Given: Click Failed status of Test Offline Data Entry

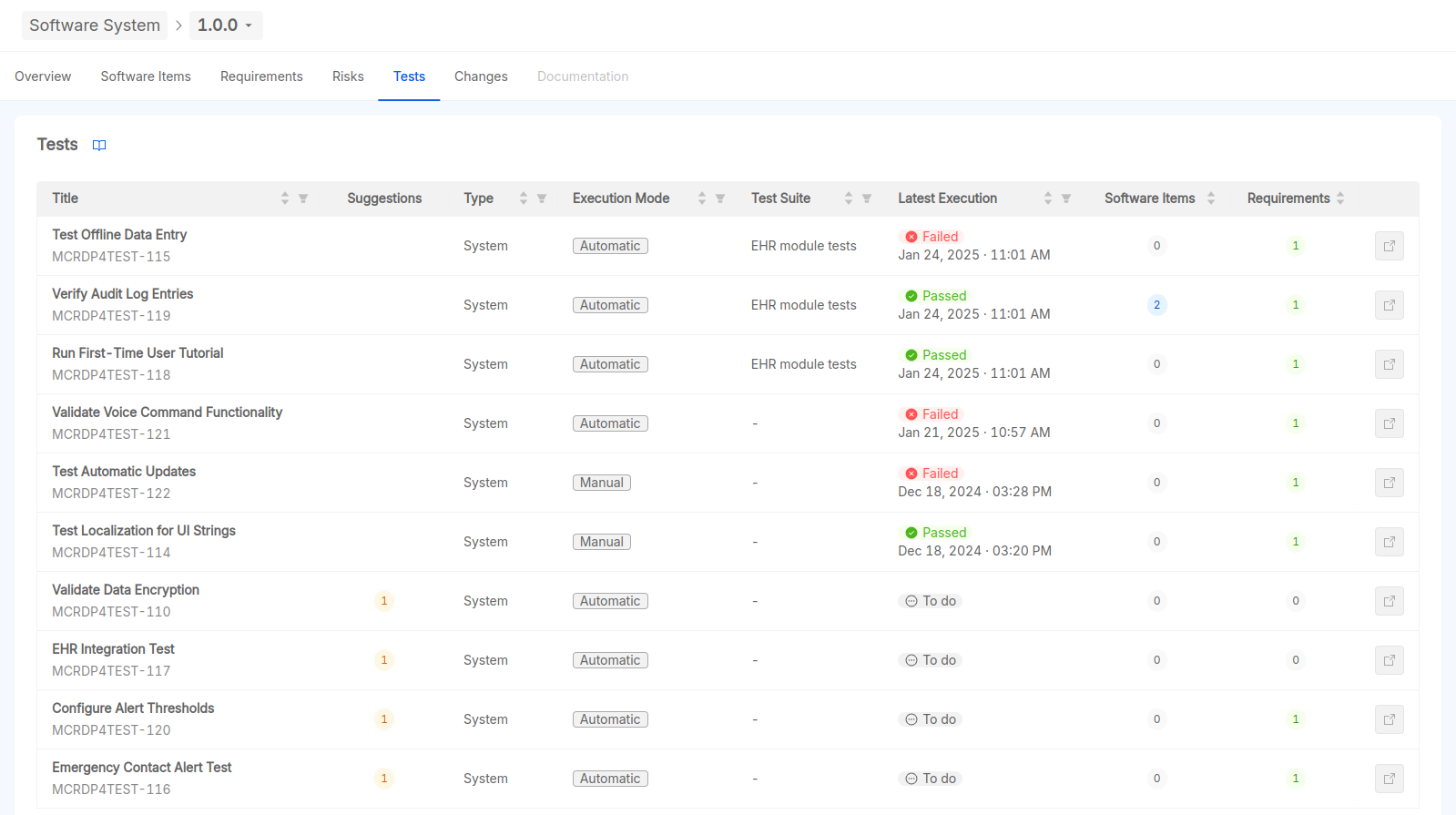Looking at the screenshot, I should (x=931, y=237).
